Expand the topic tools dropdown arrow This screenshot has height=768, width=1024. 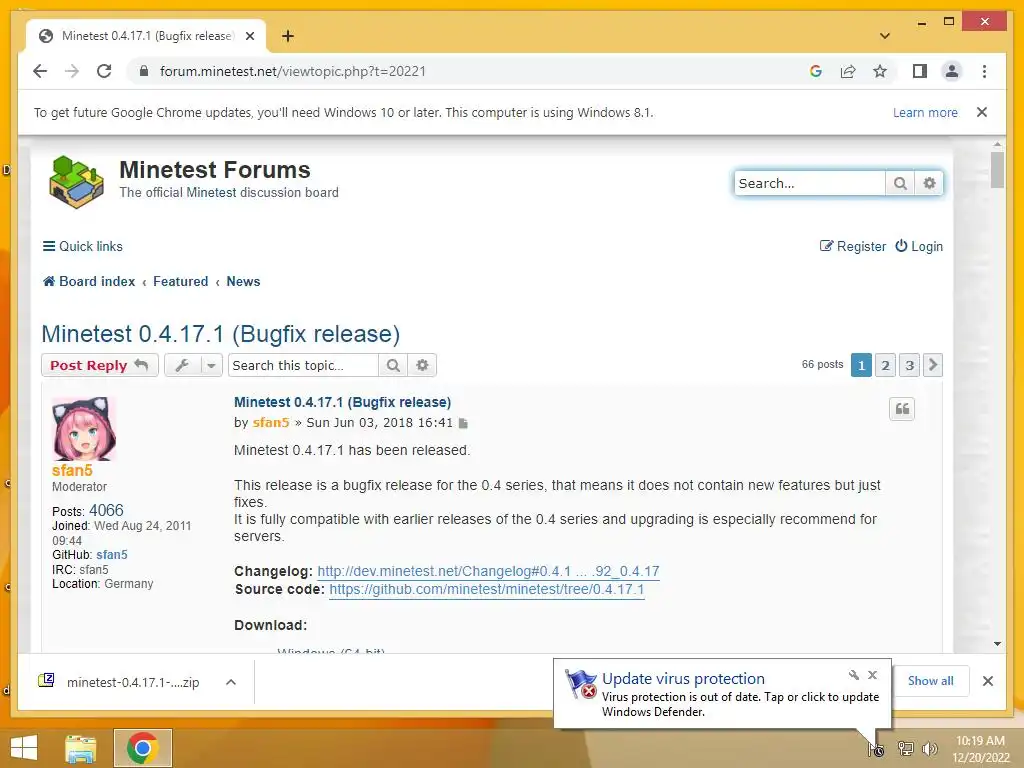pyautogui.click(x=211, y=365)
